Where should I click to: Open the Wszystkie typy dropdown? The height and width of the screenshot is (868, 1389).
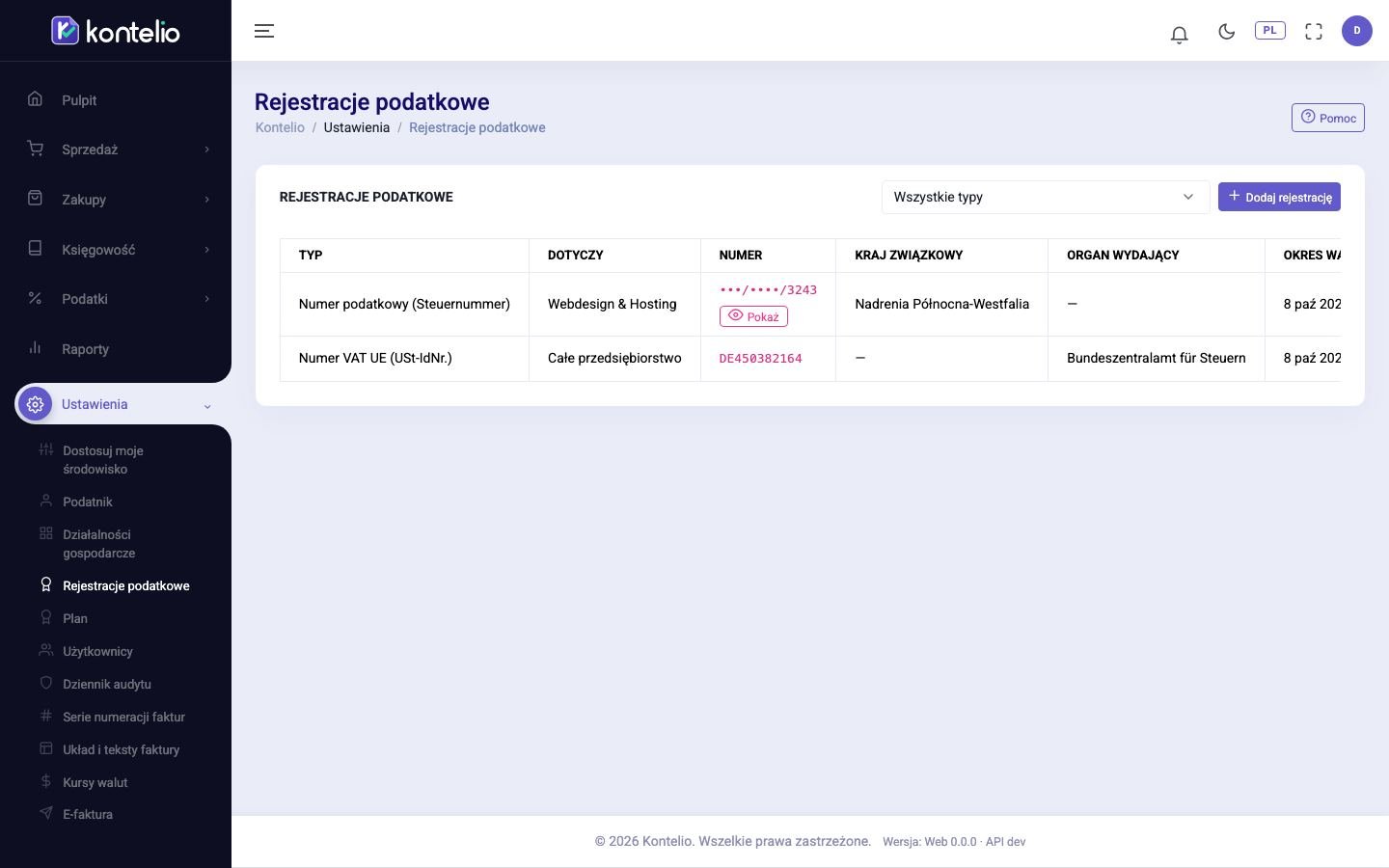(x=1046, y=197)
